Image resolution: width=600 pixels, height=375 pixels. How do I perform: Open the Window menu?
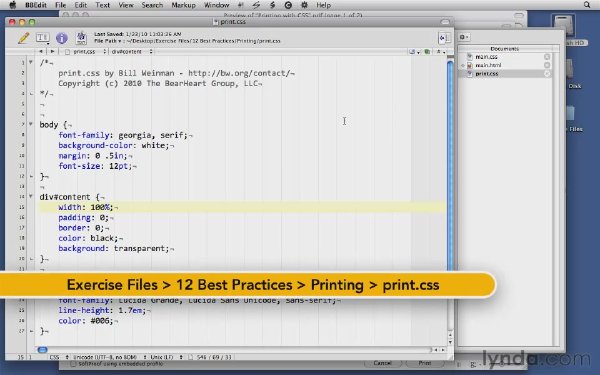click(x=216, y=5)
